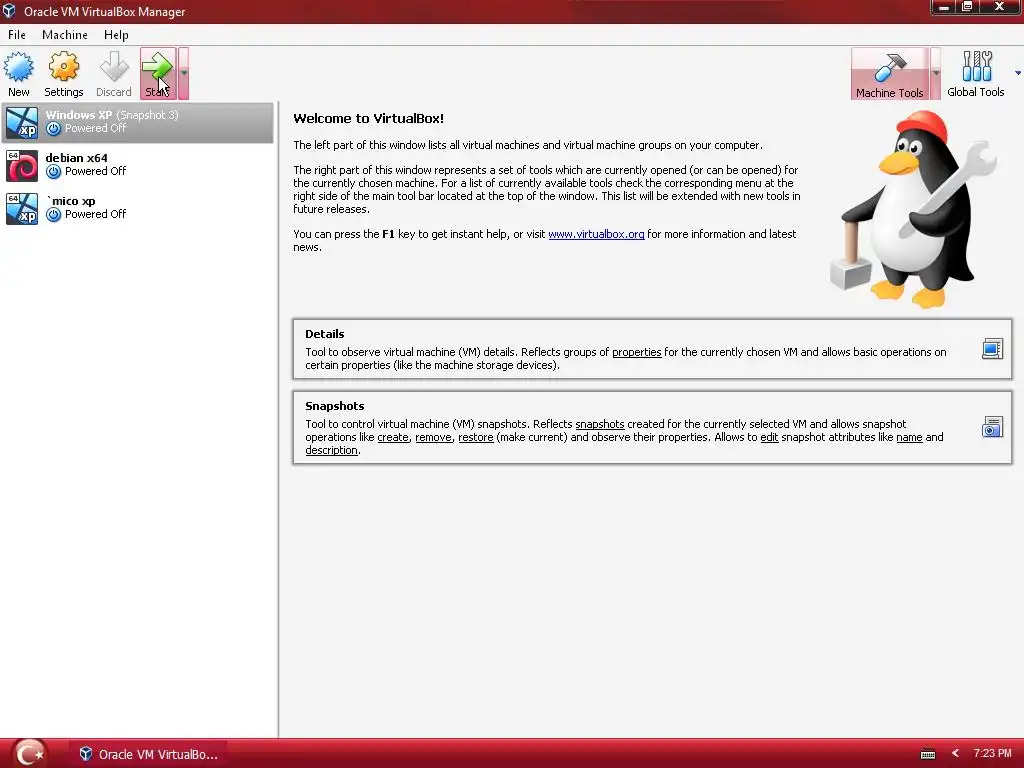Click the Welcome to VirtualBox! heading

coord(368,118)
